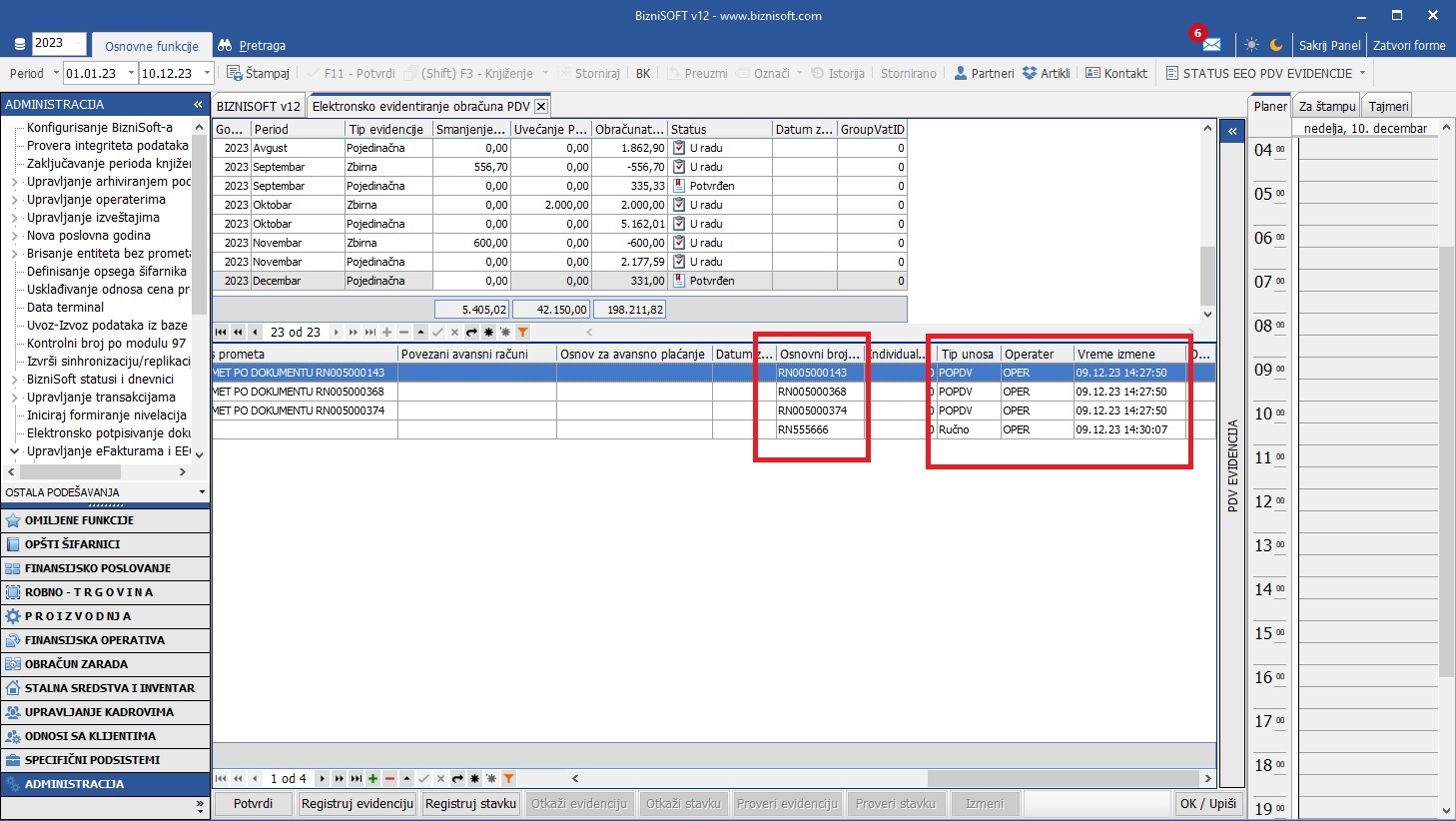Click the OK / Upiši button

click(x=1208, y=804)
